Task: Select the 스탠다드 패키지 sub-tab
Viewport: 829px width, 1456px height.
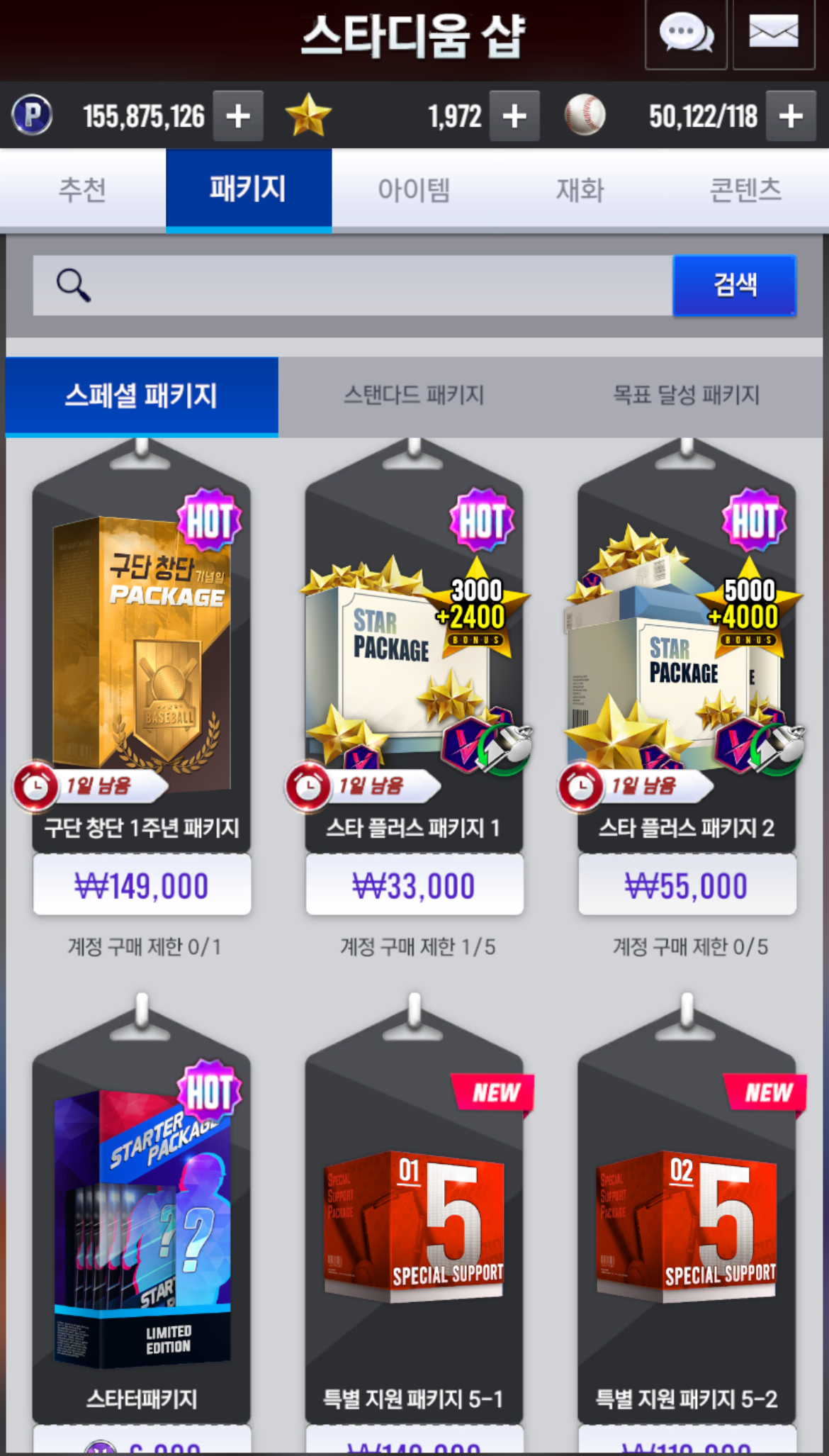Action: (x=414, y=396)
